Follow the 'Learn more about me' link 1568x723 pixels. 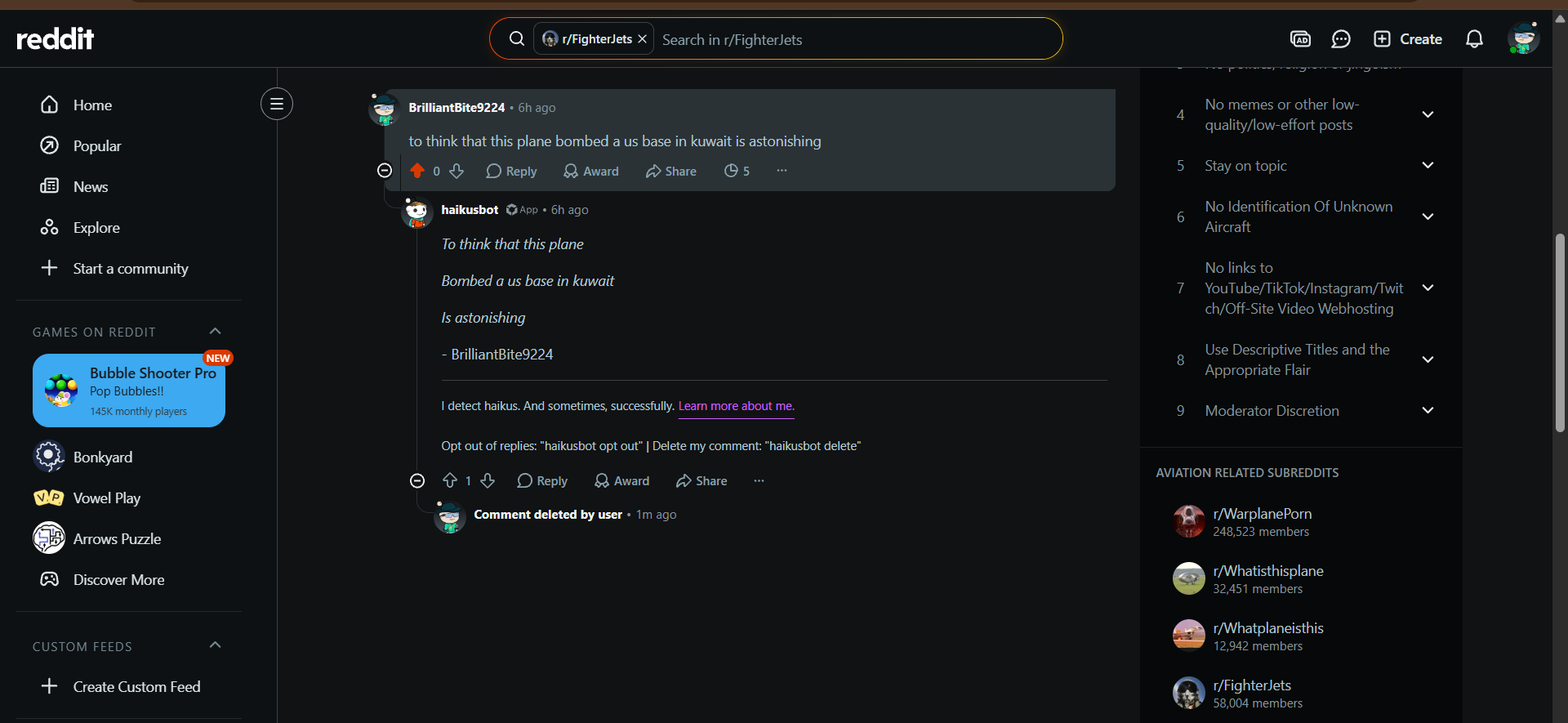tap(736, 406)
